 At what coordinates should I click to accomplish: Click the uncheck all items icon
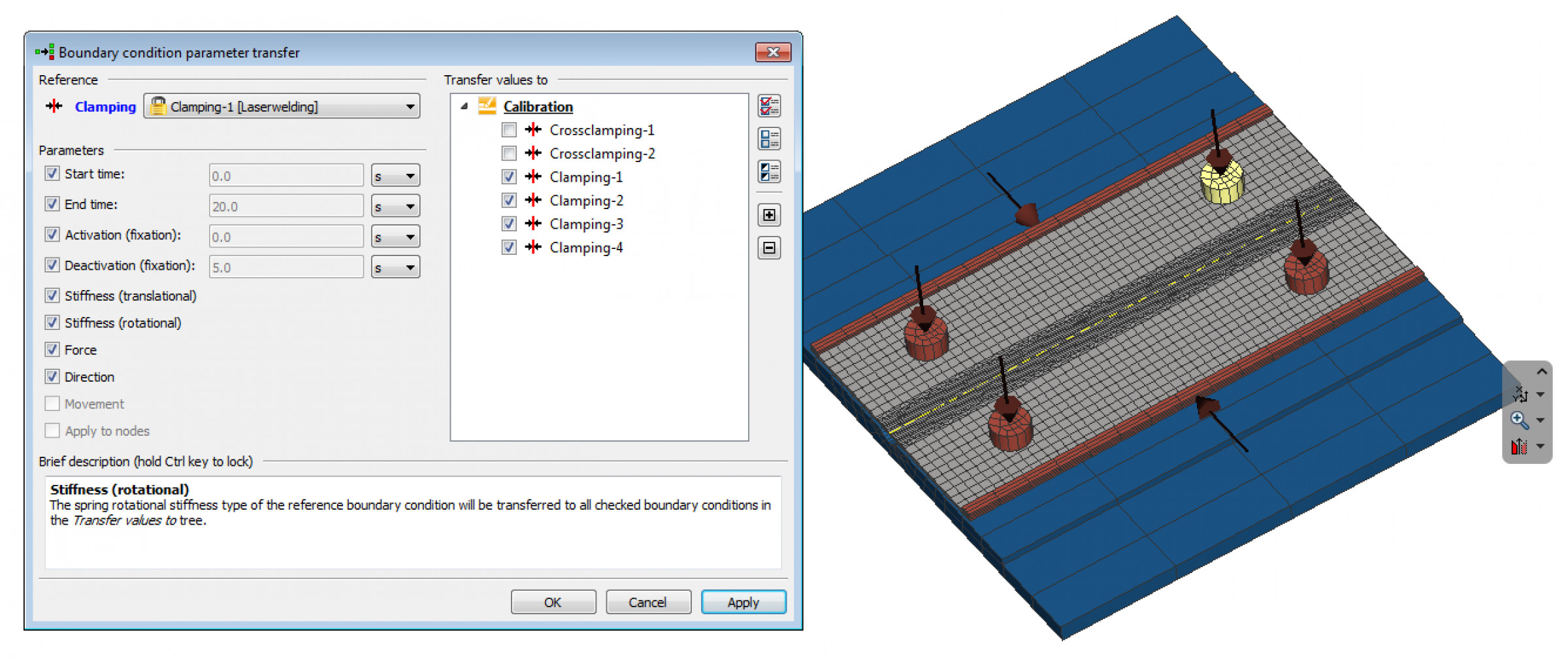click(x=769, y=139)
